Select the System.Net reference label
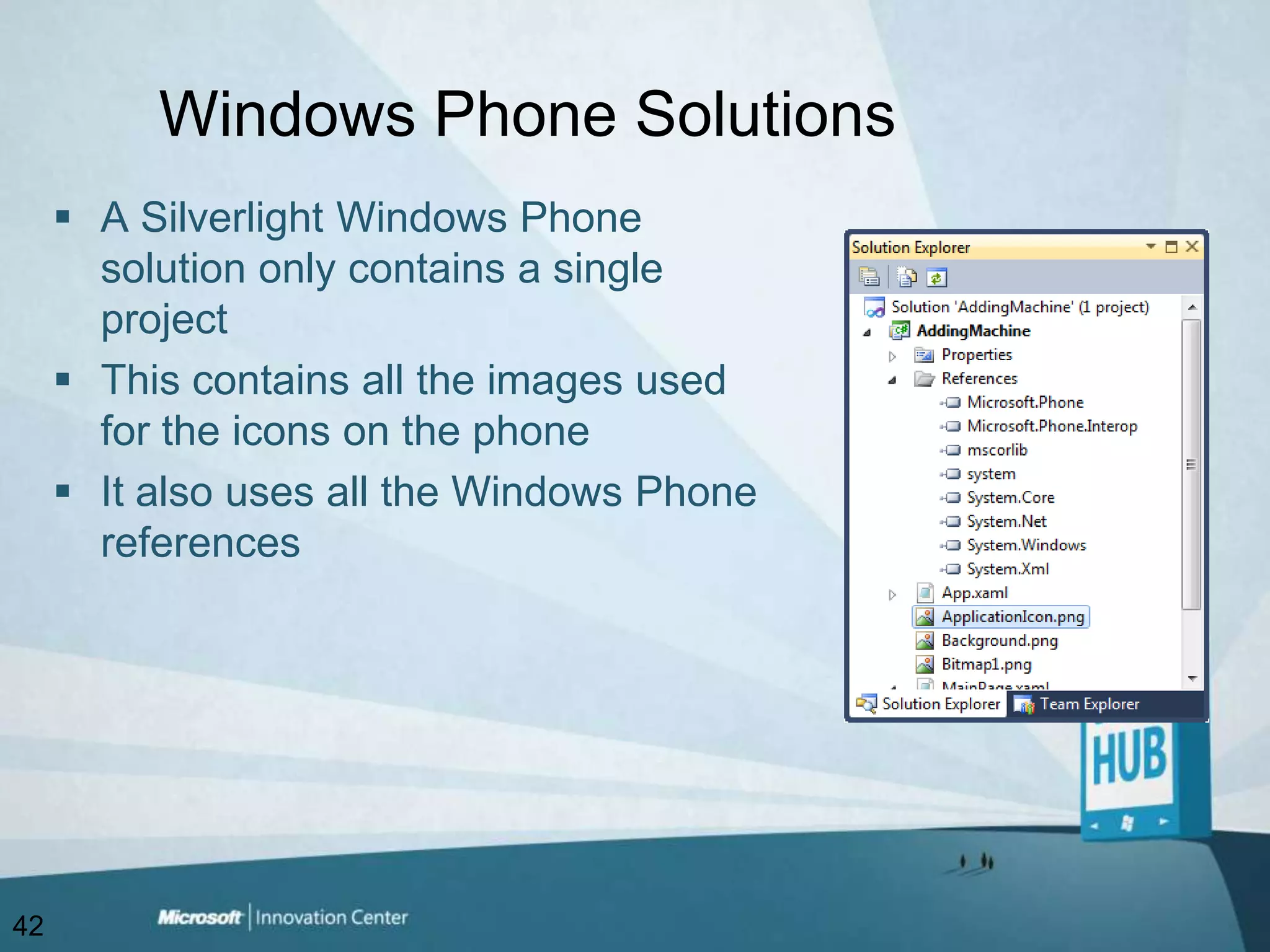1270x952 pixels. point(1006,522)
